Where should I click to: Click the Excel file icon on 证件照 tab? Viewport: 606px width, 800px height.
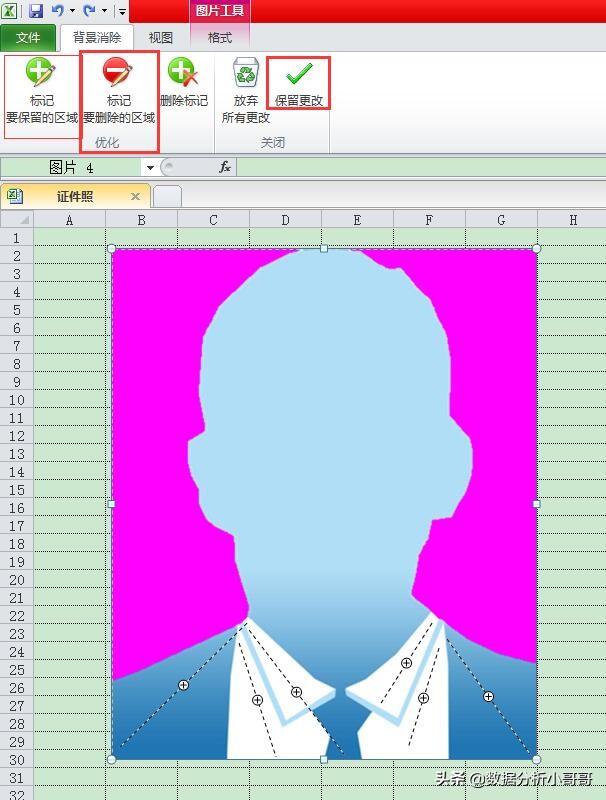pyautogui.click(x=15, y=196)
